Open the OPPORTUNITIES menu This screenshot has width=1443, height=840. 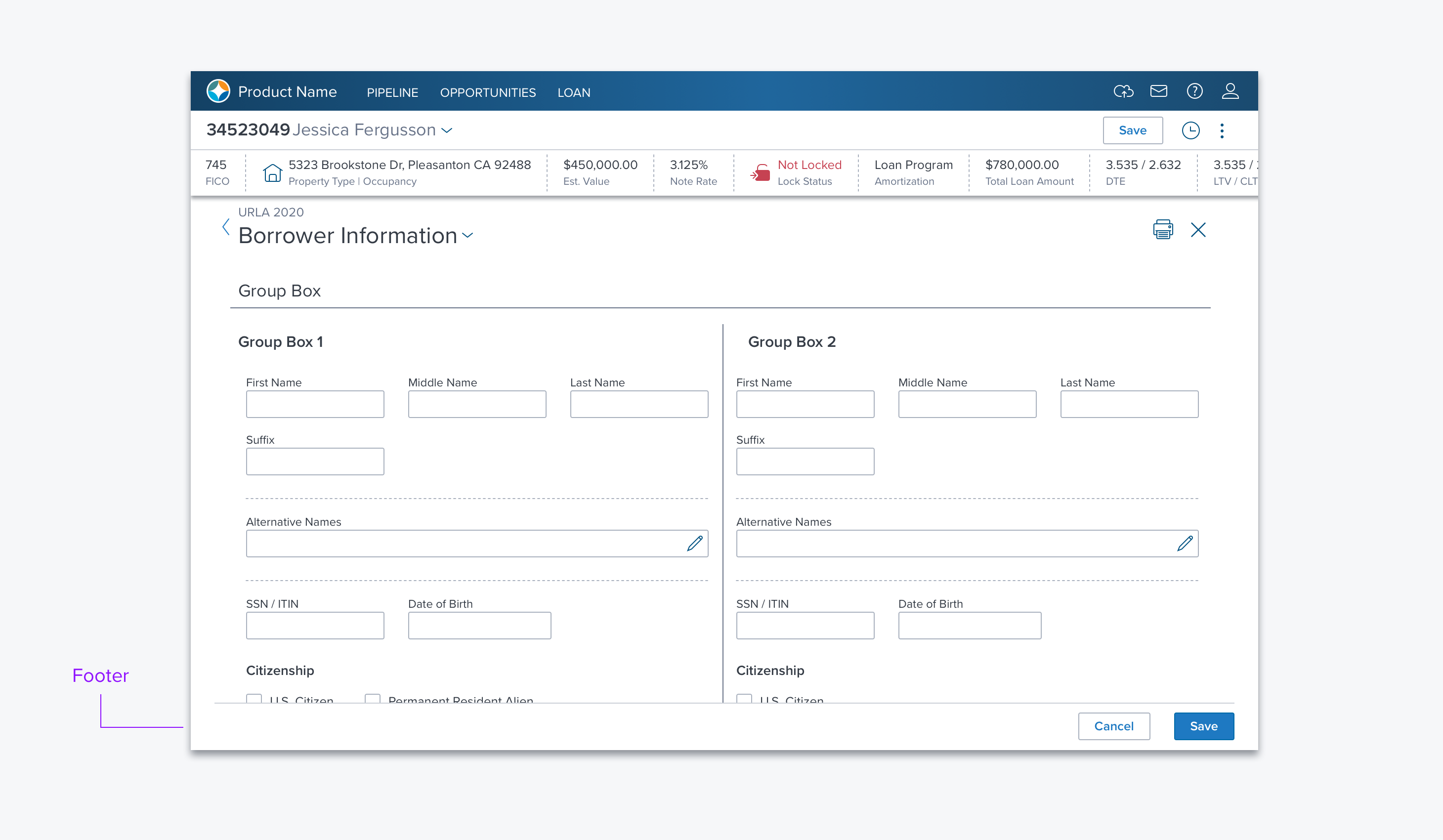coord(488,92)
